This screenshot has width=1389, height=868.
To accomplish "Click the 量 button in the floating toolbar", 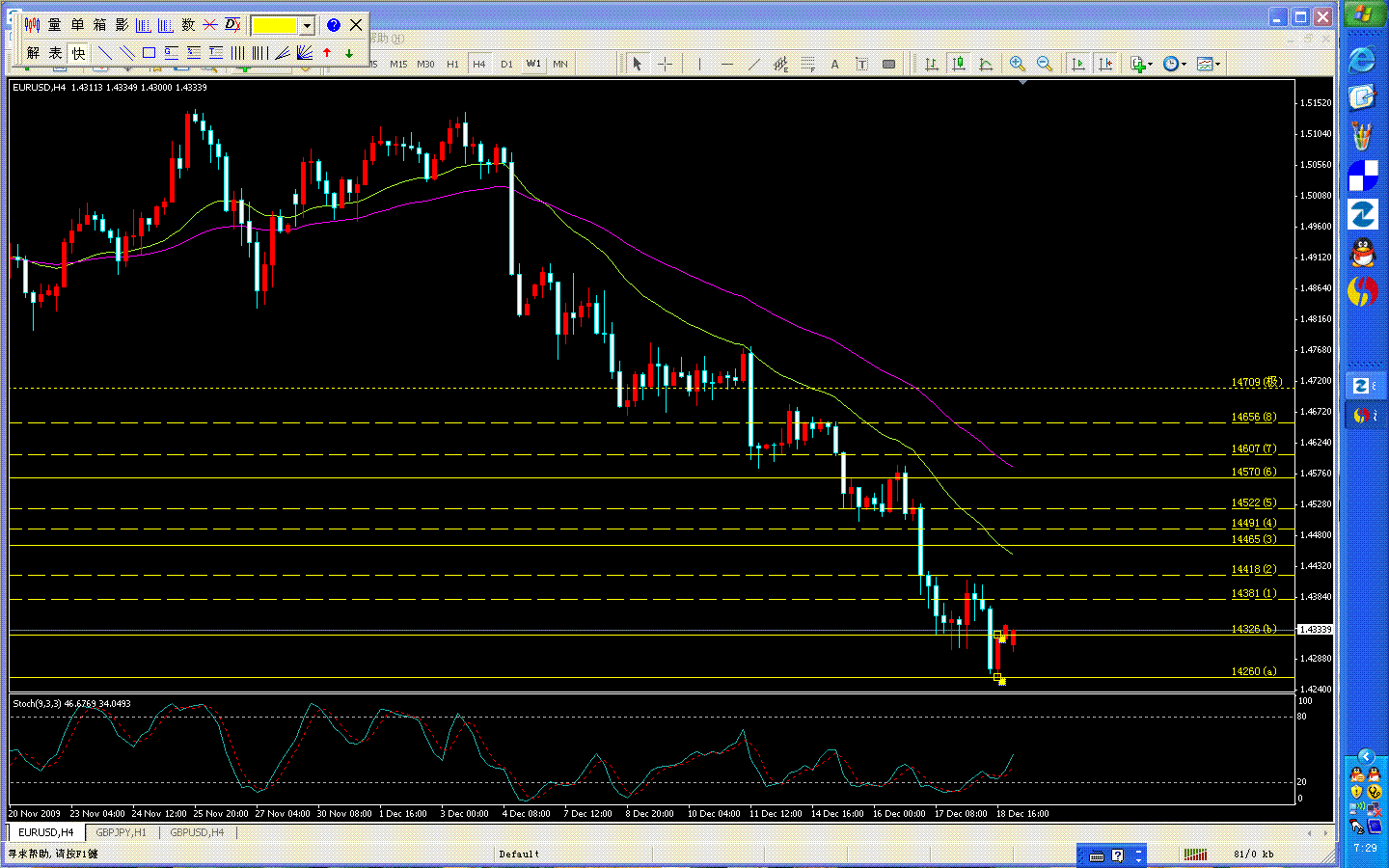I will click(55, 25).
